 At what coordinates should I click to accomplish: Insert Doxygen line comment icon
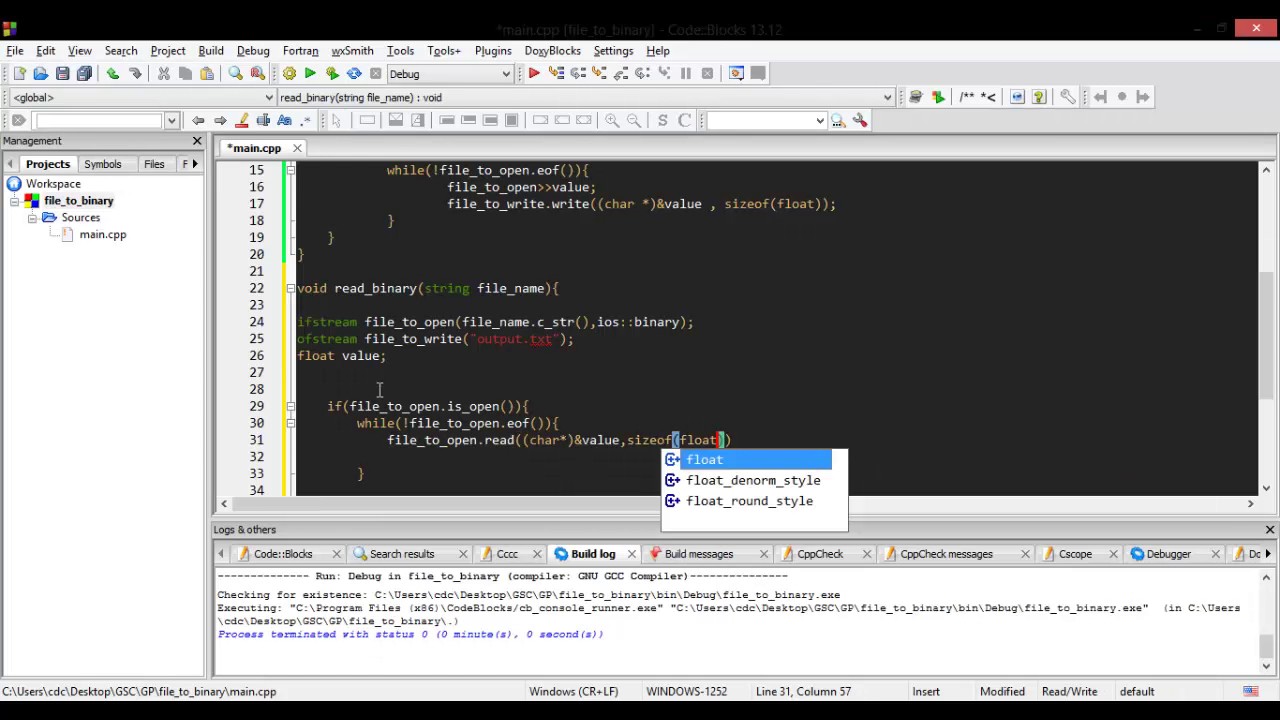coord(989,97)
